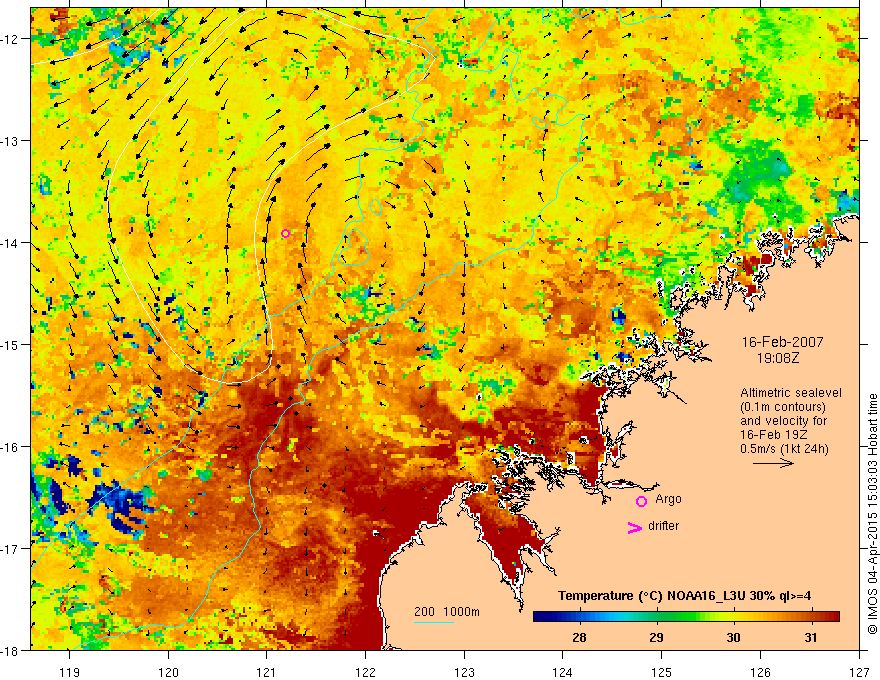Click latitude axis label '-17'

coord(10,549)
